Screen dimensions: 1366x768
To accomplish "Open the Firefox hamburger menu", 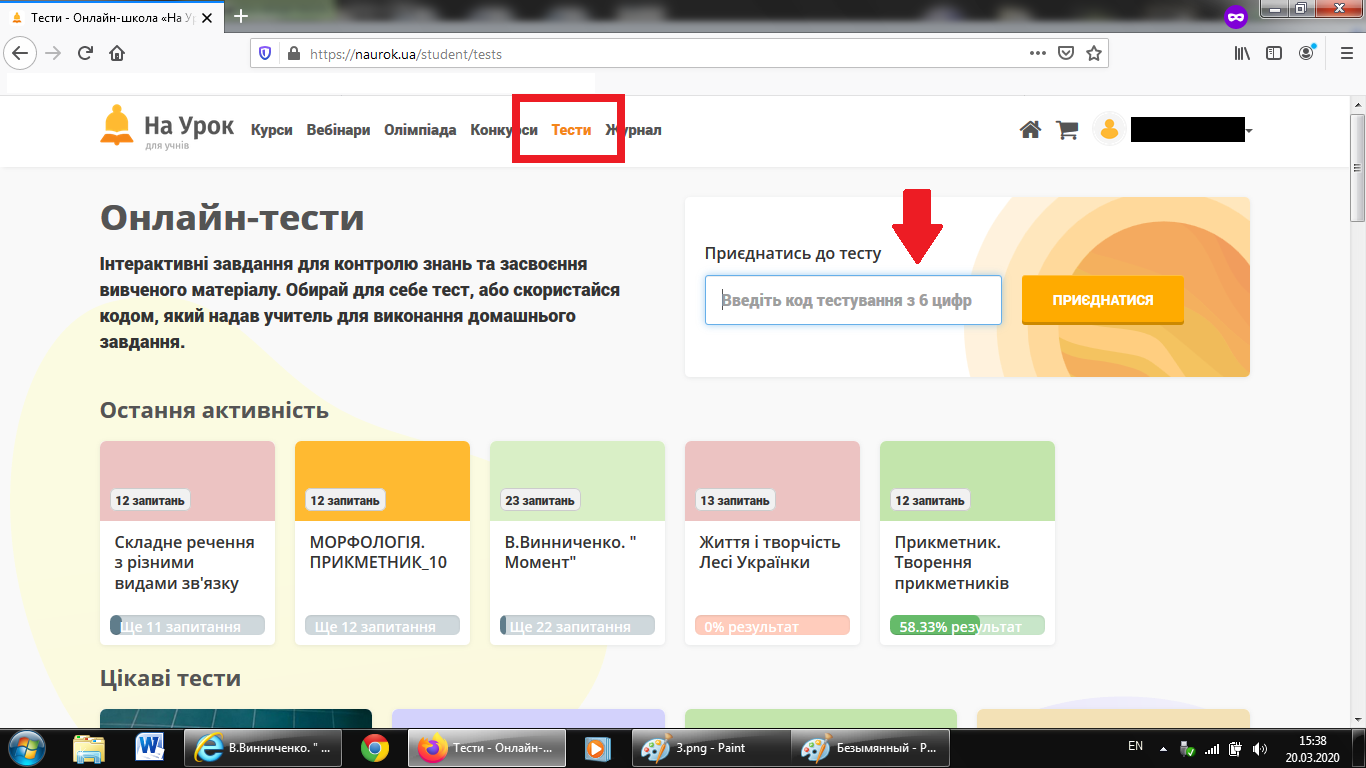I will (1345, 53).
